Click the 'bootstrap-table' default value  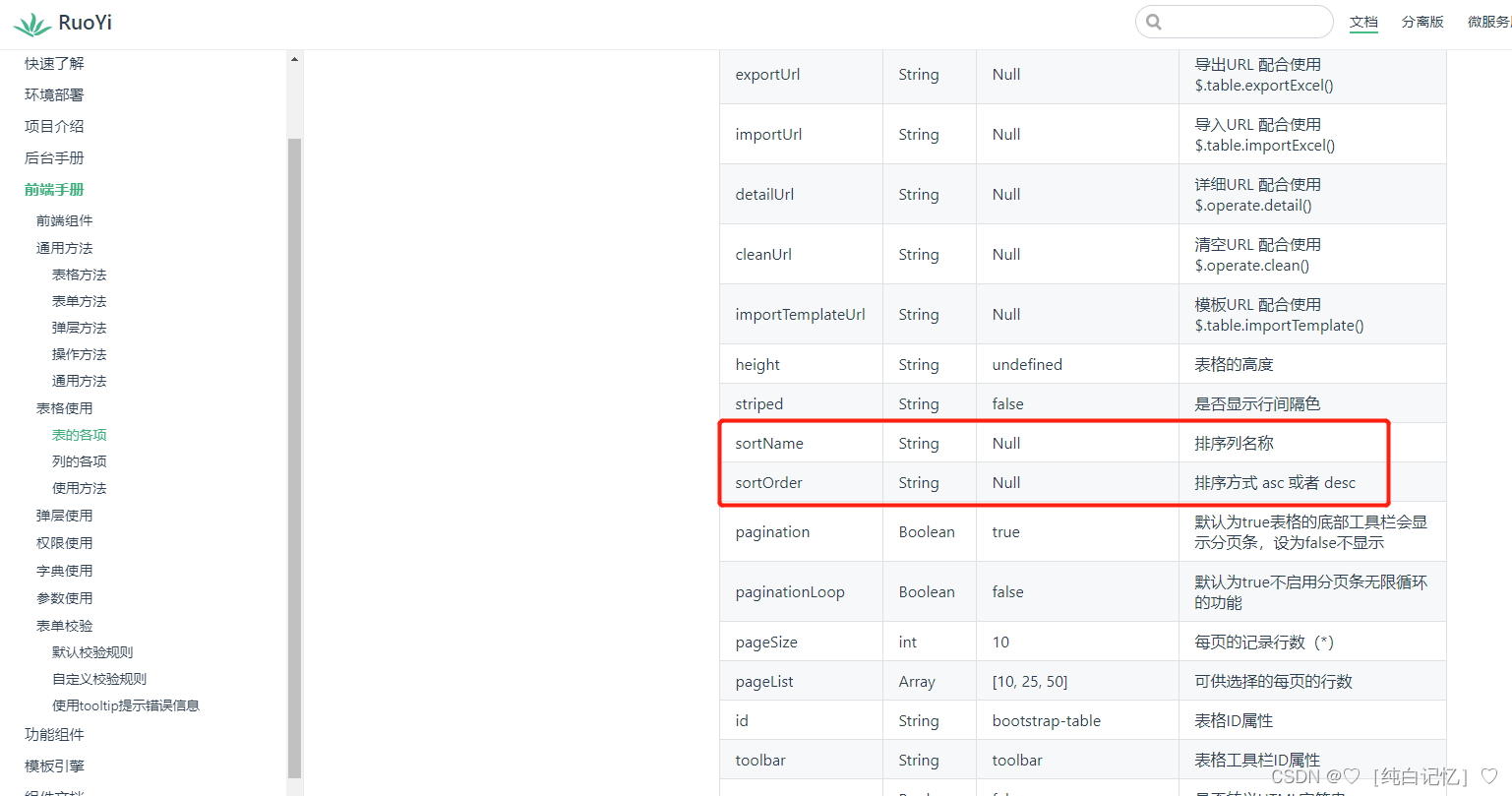[x=1046, y=720]
